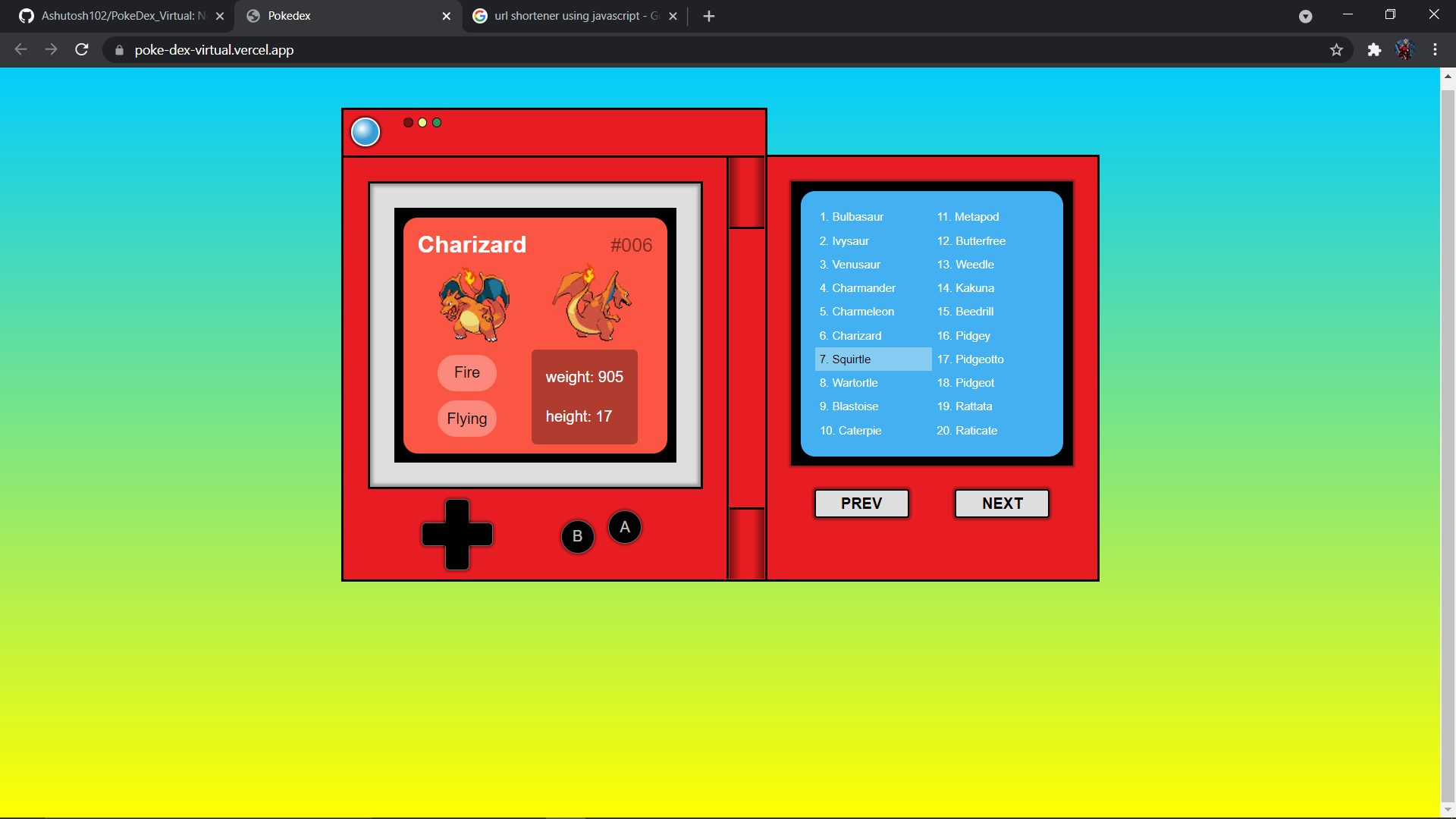
Task: Open the extensions dropdown in Chrome
Action: click(x=1375, y=50)
